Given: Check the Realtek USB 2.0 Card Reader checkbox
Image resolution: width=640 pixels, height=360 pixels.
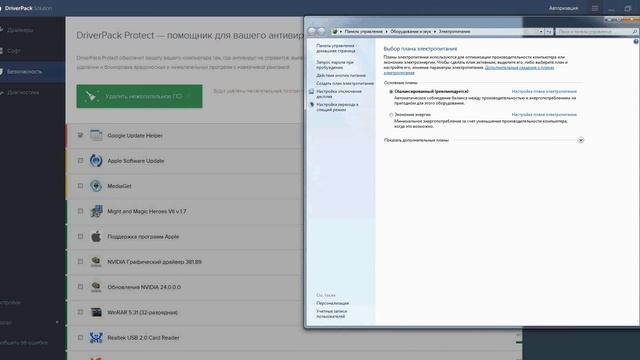Looking at the screenshot, I should [80, 338].
